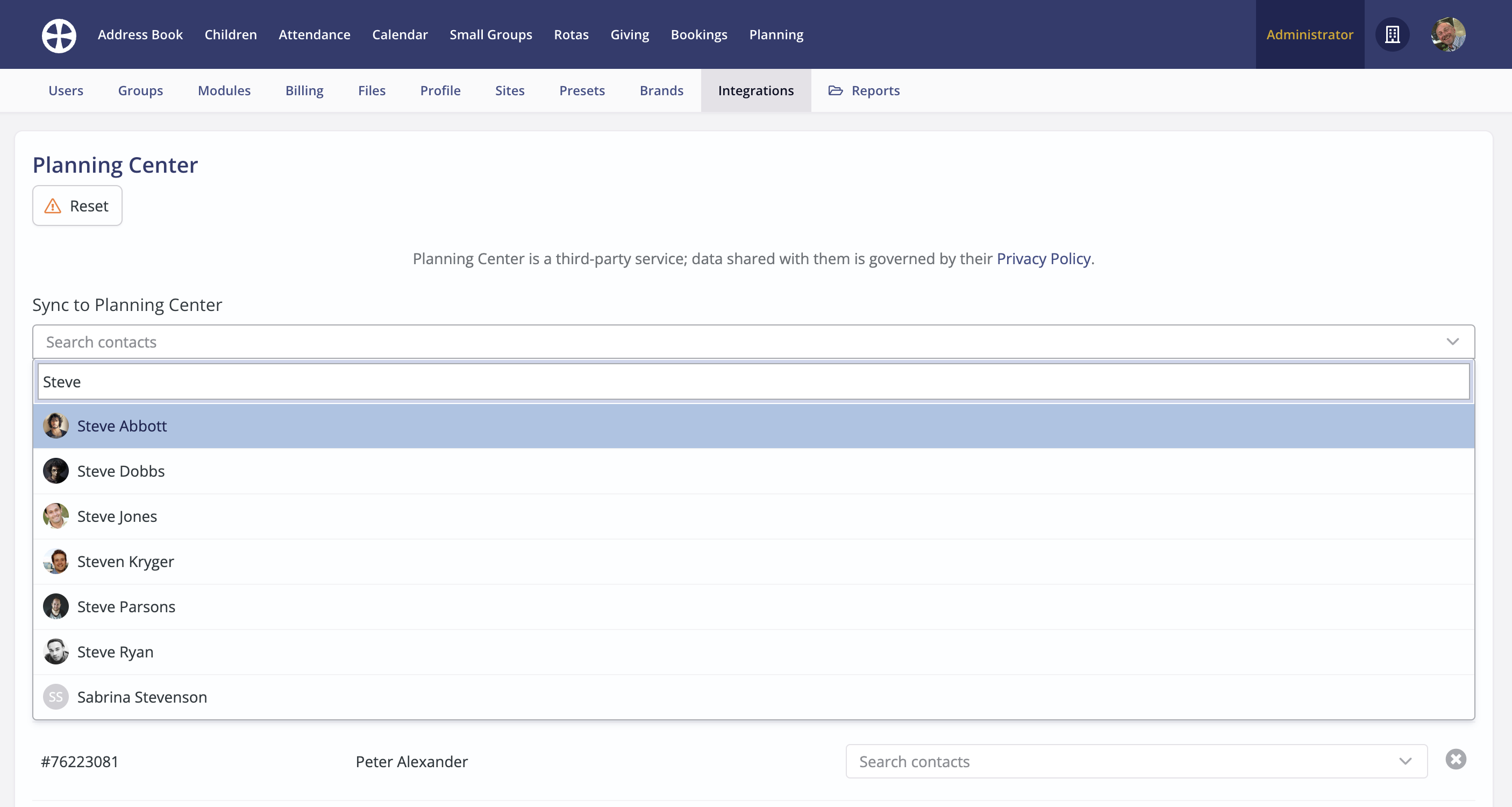Switch to the Integrations tab
1512x807 pixels.
(755, 90)
